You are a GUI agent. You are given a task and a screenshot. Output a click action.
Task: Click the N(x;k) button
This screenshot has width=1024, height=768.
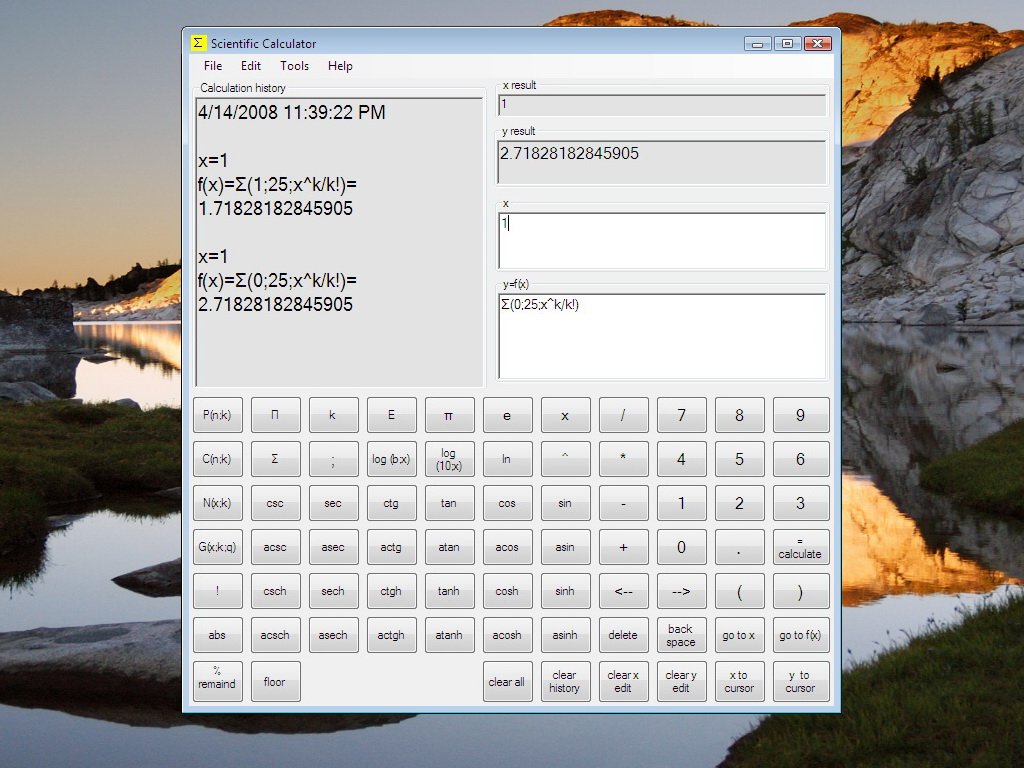217,503
